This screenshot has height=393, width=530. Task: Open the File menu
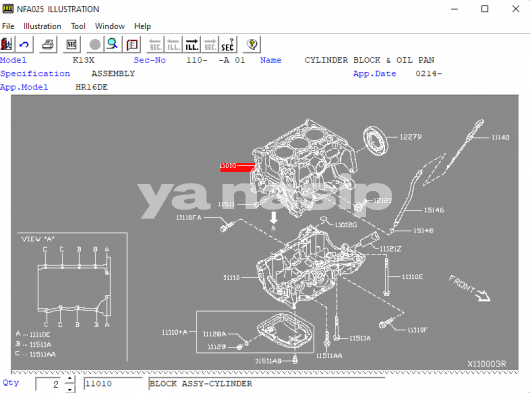[x=8, y=26]
